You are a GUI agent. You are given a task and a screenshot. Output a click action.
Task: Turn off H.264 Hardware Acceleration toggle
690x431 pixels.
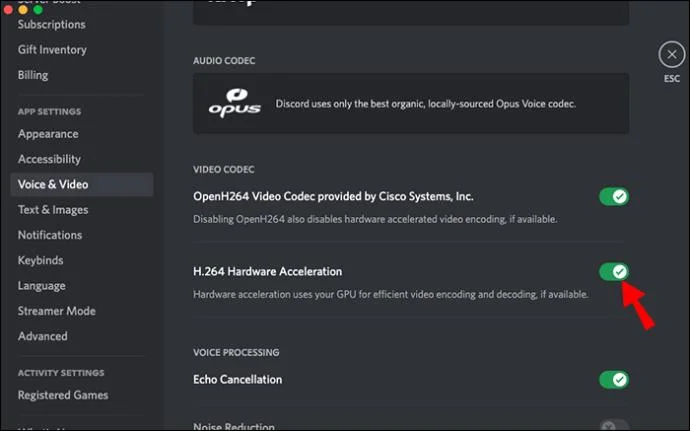click(614, 272)
